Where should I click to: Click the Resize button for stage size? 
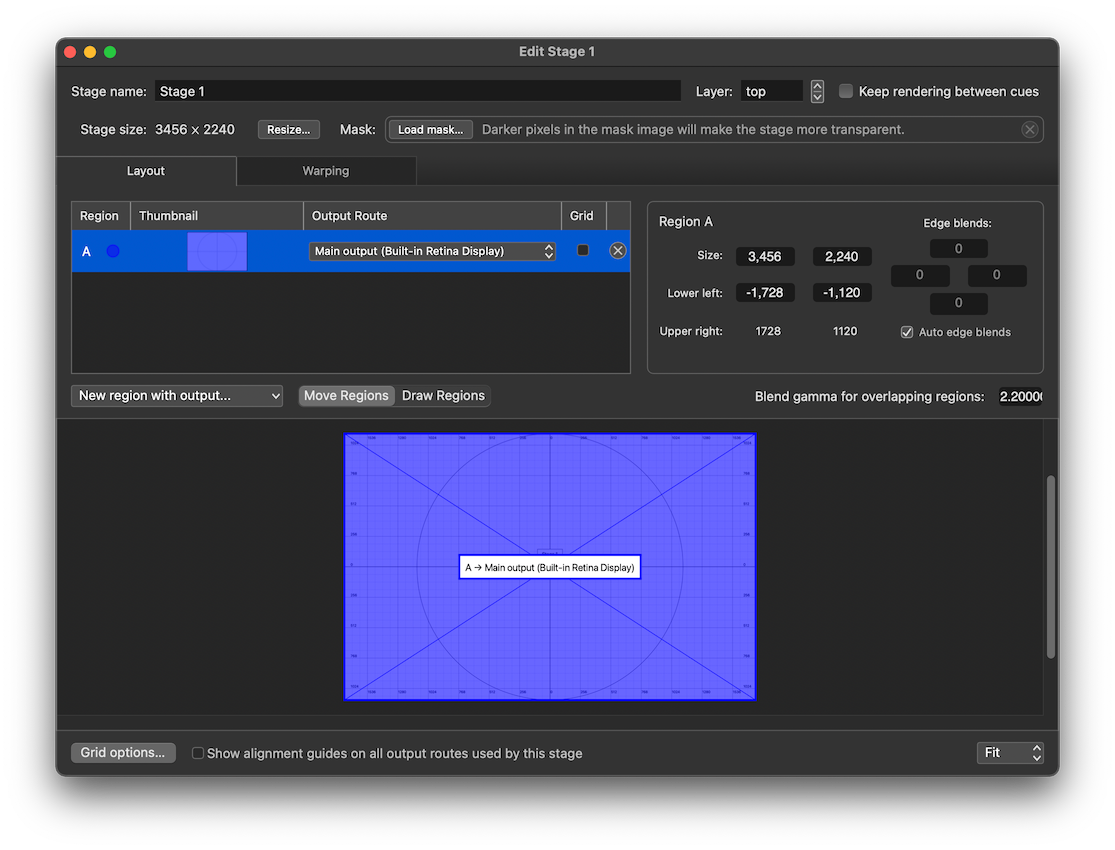pos(288,128)
